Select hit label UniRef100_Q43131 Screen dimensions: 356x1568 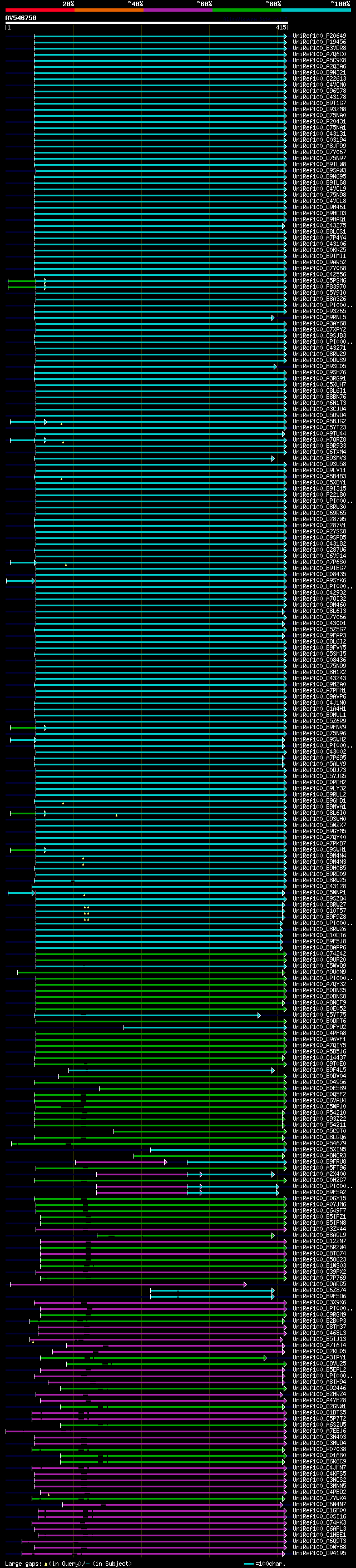tap(319, 134)
